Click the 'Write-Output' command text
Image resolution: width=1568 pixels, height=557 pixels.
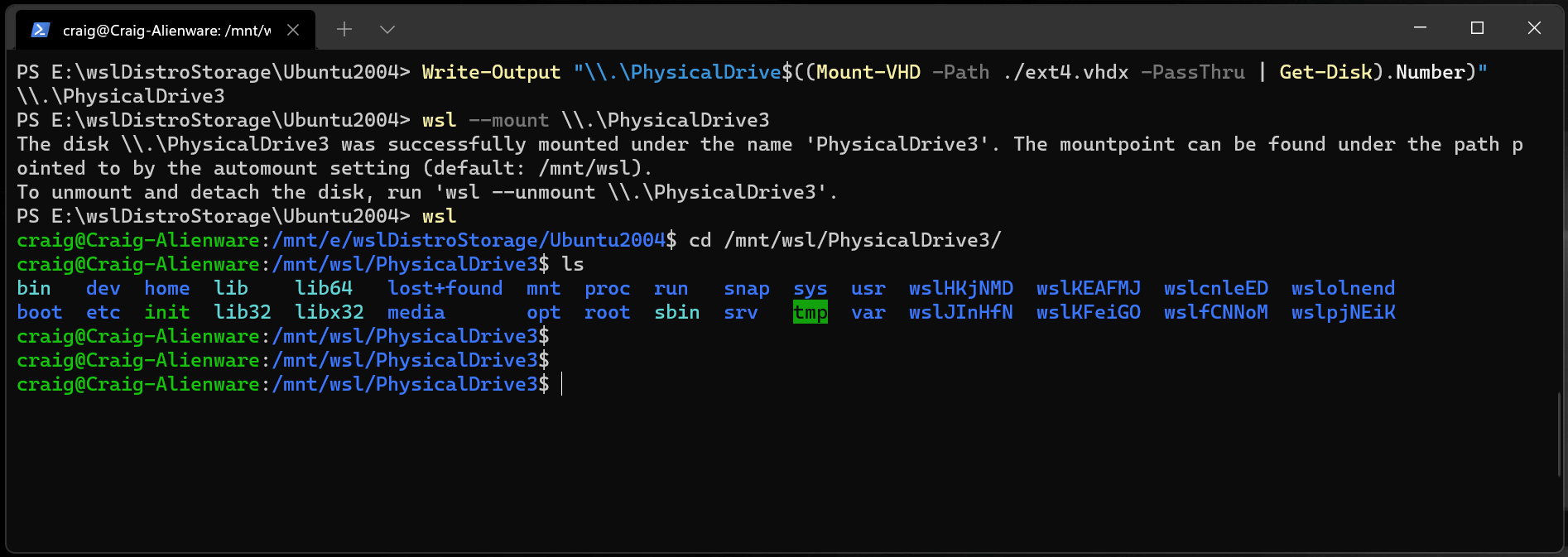492,72
